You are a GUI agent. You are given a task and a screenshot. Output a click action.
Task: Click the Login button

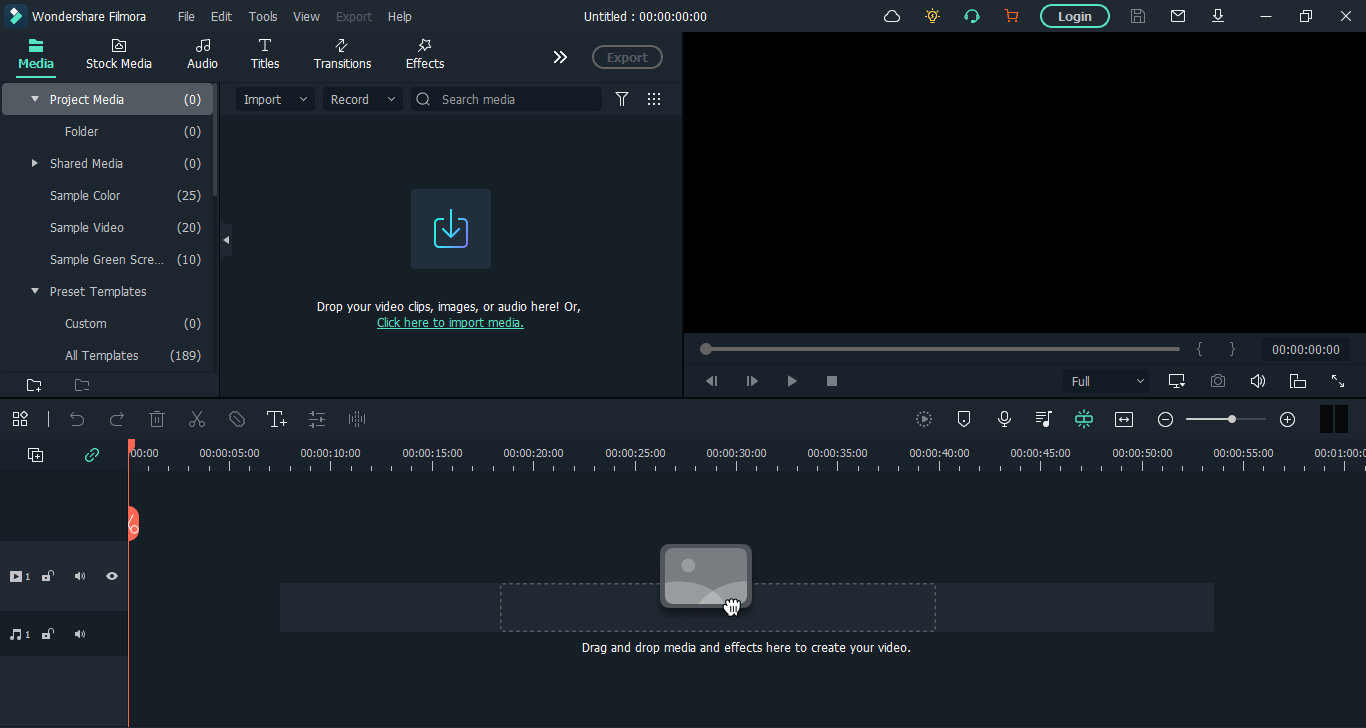[1074, 16]
